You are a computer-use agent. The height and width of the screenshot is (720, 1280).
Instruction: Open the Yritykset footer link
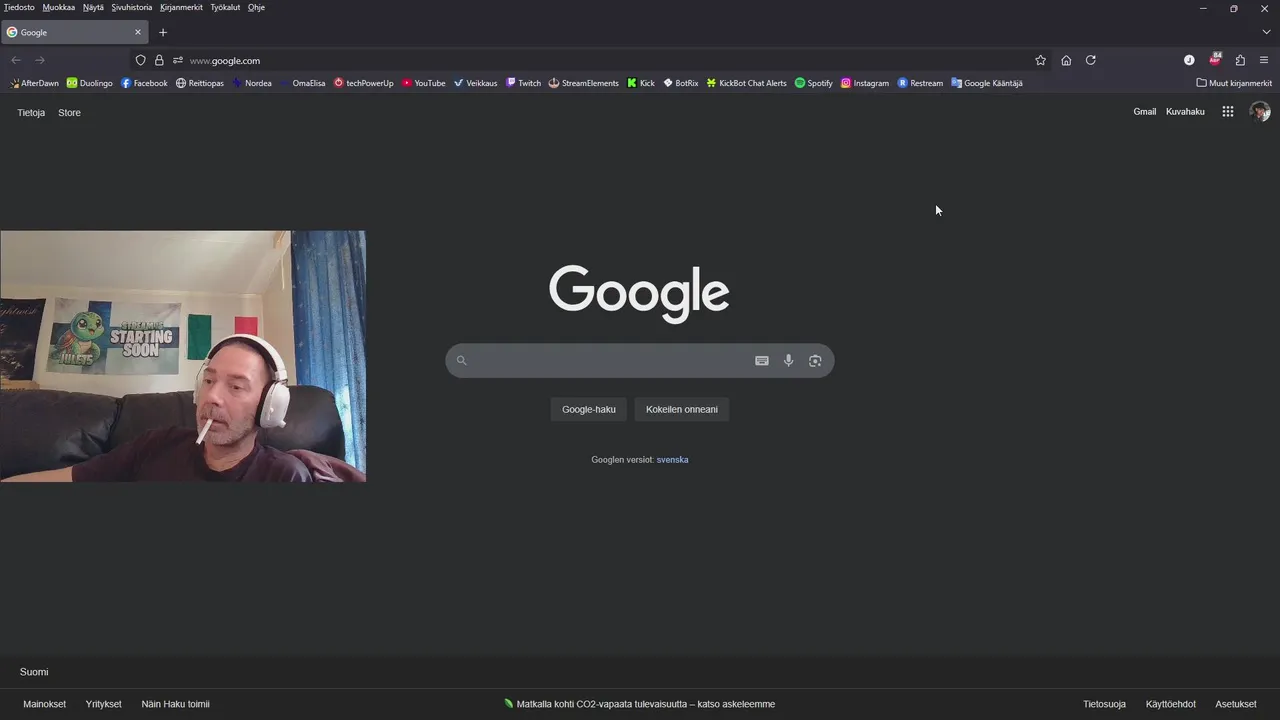(x=103, y=704)
